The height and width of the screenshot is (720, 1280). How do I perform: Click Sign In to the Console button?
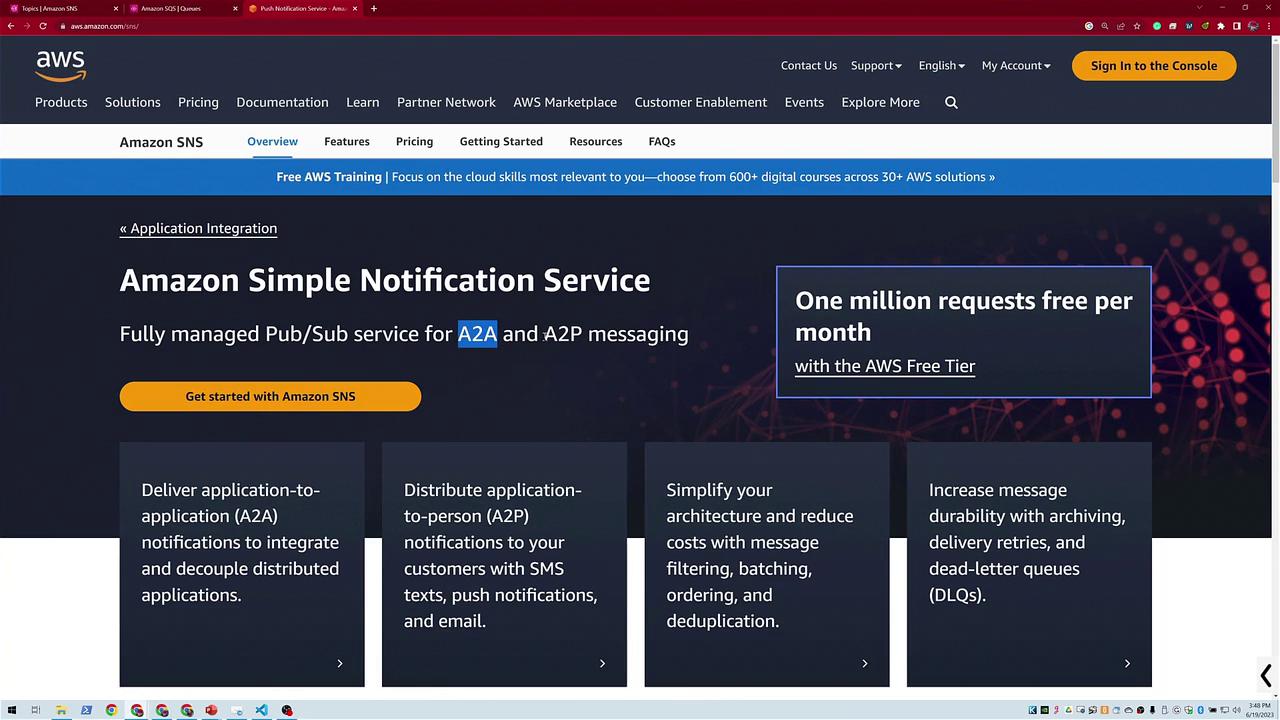click(1154, 66)
